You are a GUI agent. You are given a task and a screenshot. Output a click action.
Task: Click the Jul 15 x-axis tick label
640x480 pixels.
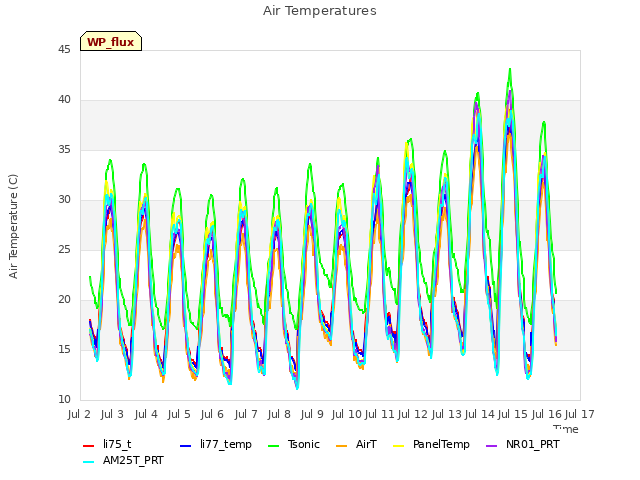(513, 415)
